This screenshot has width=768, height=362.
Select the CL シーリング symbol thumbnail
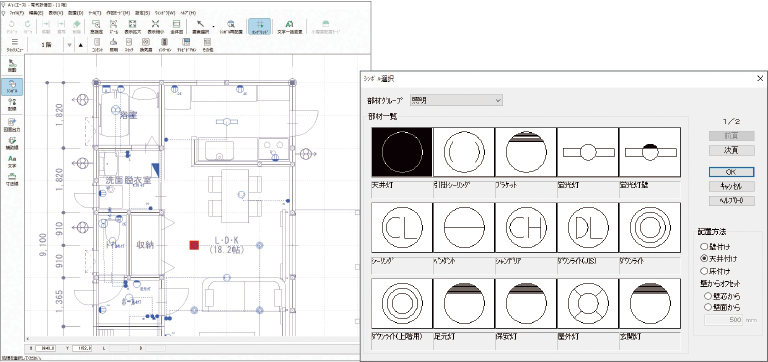pos(402,227)
